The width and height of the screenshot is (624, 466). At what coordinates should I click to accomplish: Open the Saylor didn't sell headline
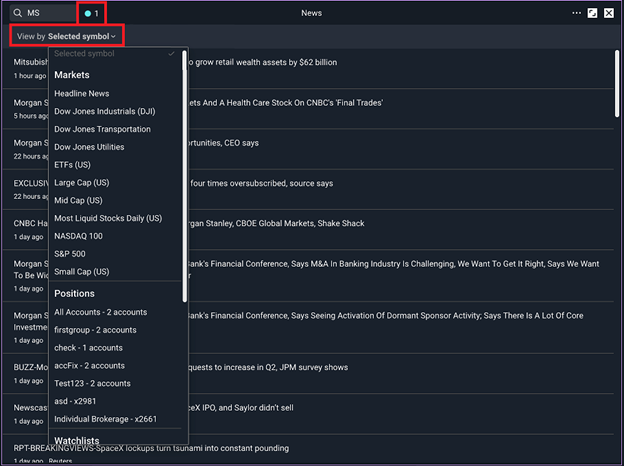click(241, 408)
